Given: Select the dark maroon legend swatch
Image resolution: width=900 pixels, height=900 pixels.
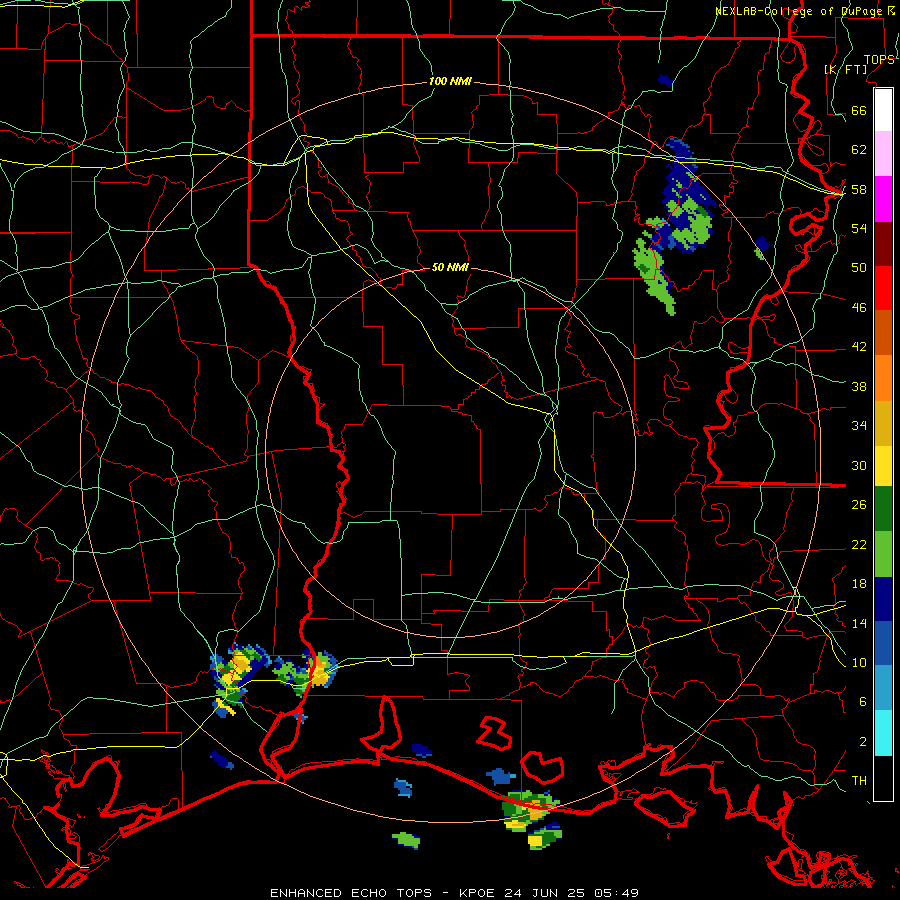Looking at the screenshot, I should tap(883, 243).
